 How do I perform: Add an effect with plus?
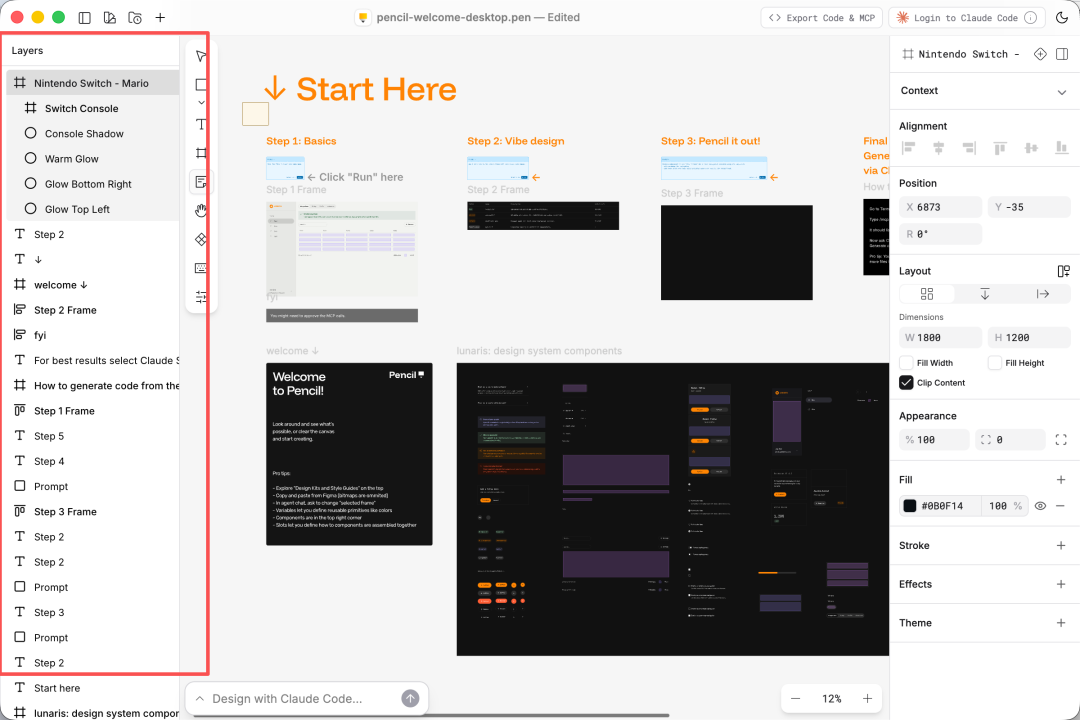coord(1061,584)
